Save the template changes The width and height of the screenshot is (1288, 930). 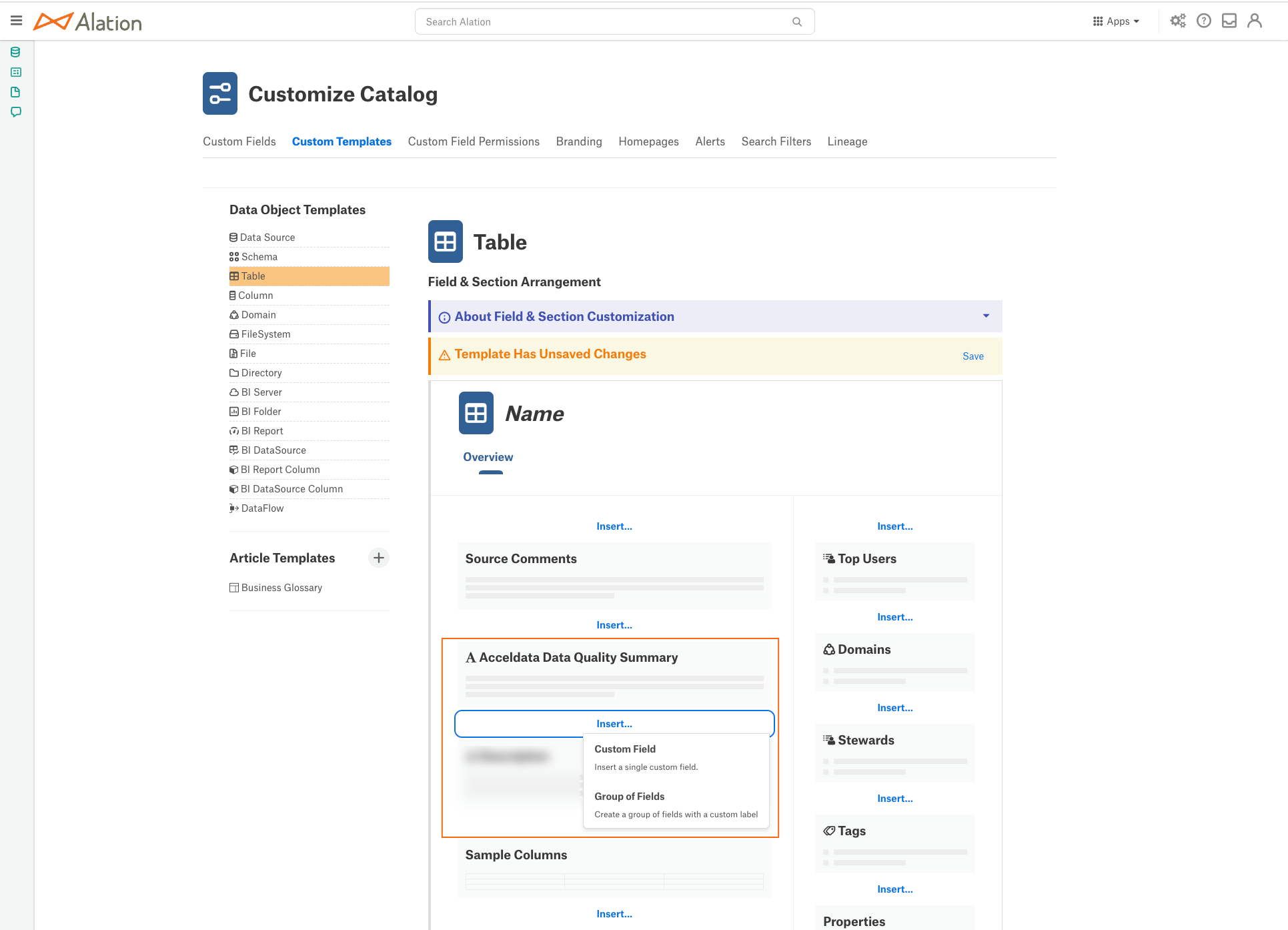[x=973, y=356]
